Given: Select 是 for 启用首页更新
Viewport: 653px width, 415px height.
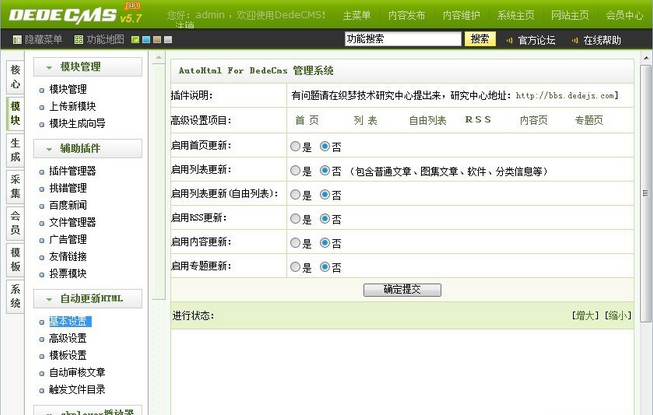Looking at the screenshot, I should pos(294,146).
